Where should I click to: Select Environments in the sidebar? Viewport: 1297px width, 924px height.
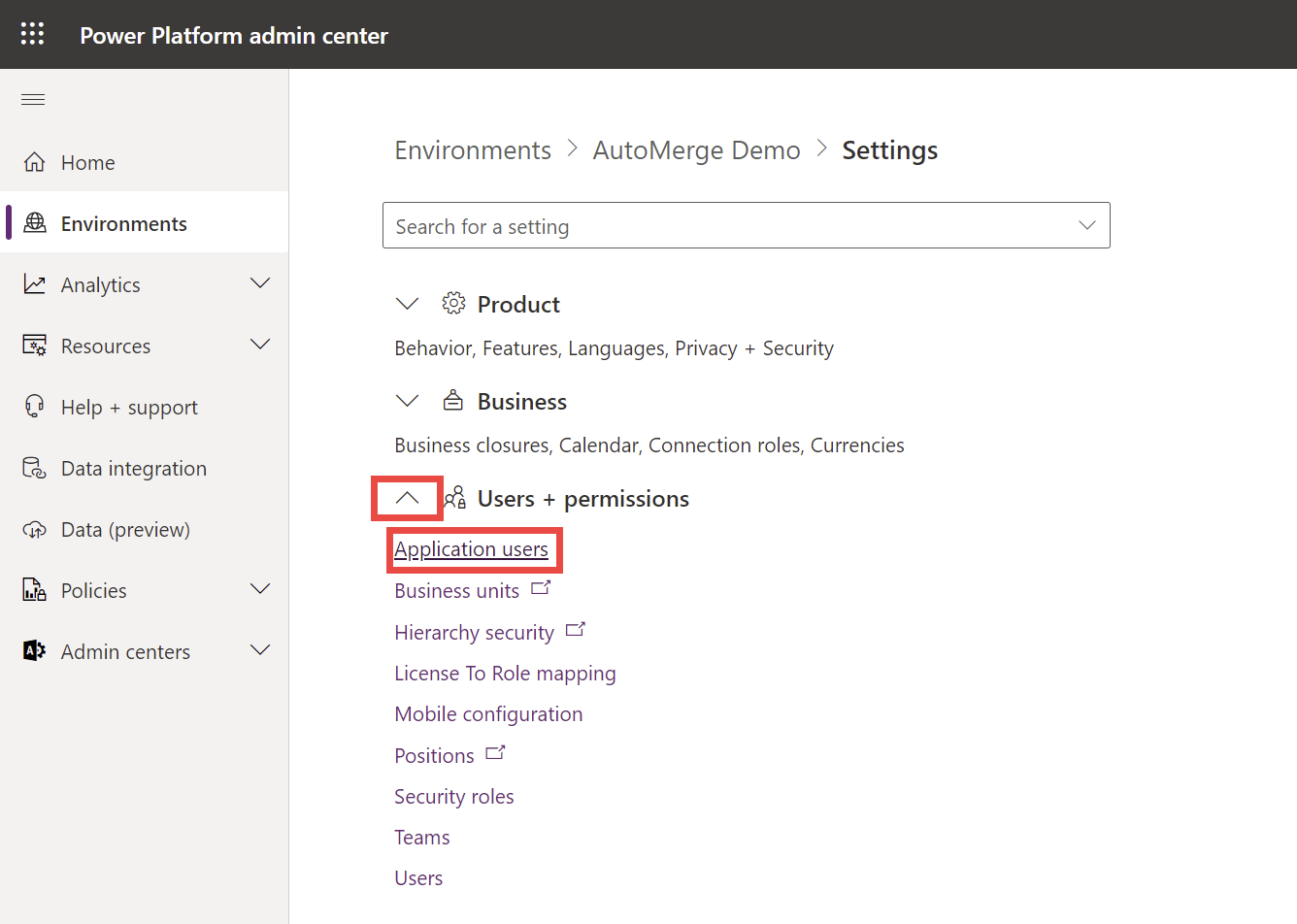123,224
